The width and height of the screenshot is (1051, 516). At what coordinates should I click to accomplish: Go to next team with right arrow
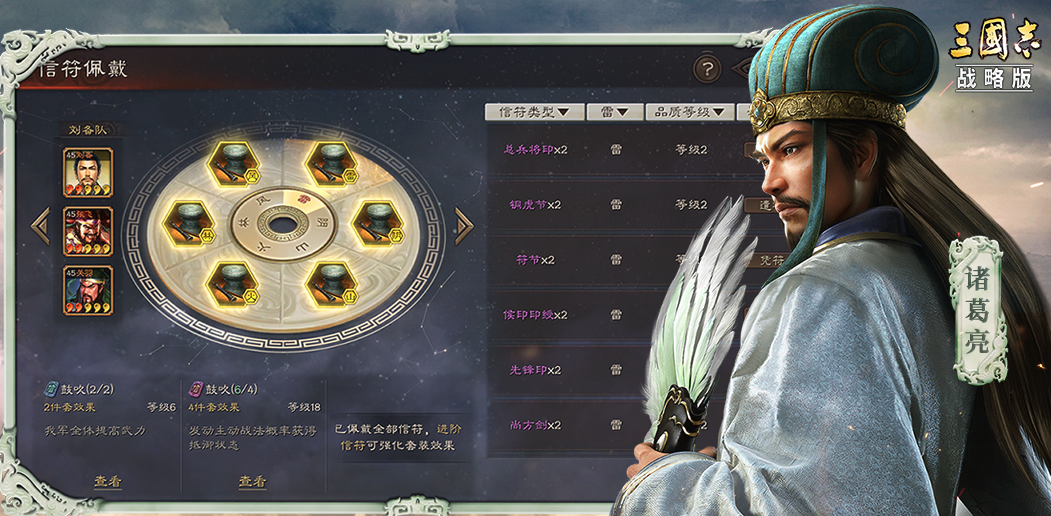(x=464, y=225)
